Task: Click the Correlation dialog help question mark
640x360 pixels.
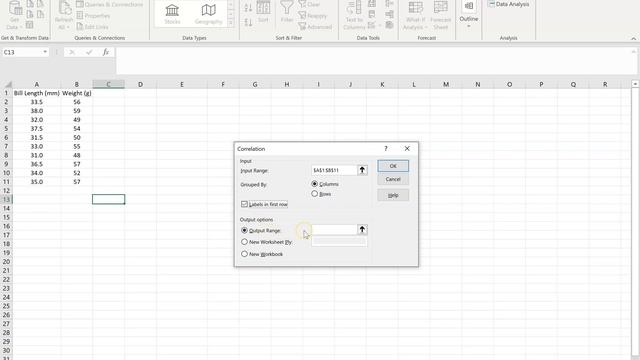Action: [x=386, y=149]
